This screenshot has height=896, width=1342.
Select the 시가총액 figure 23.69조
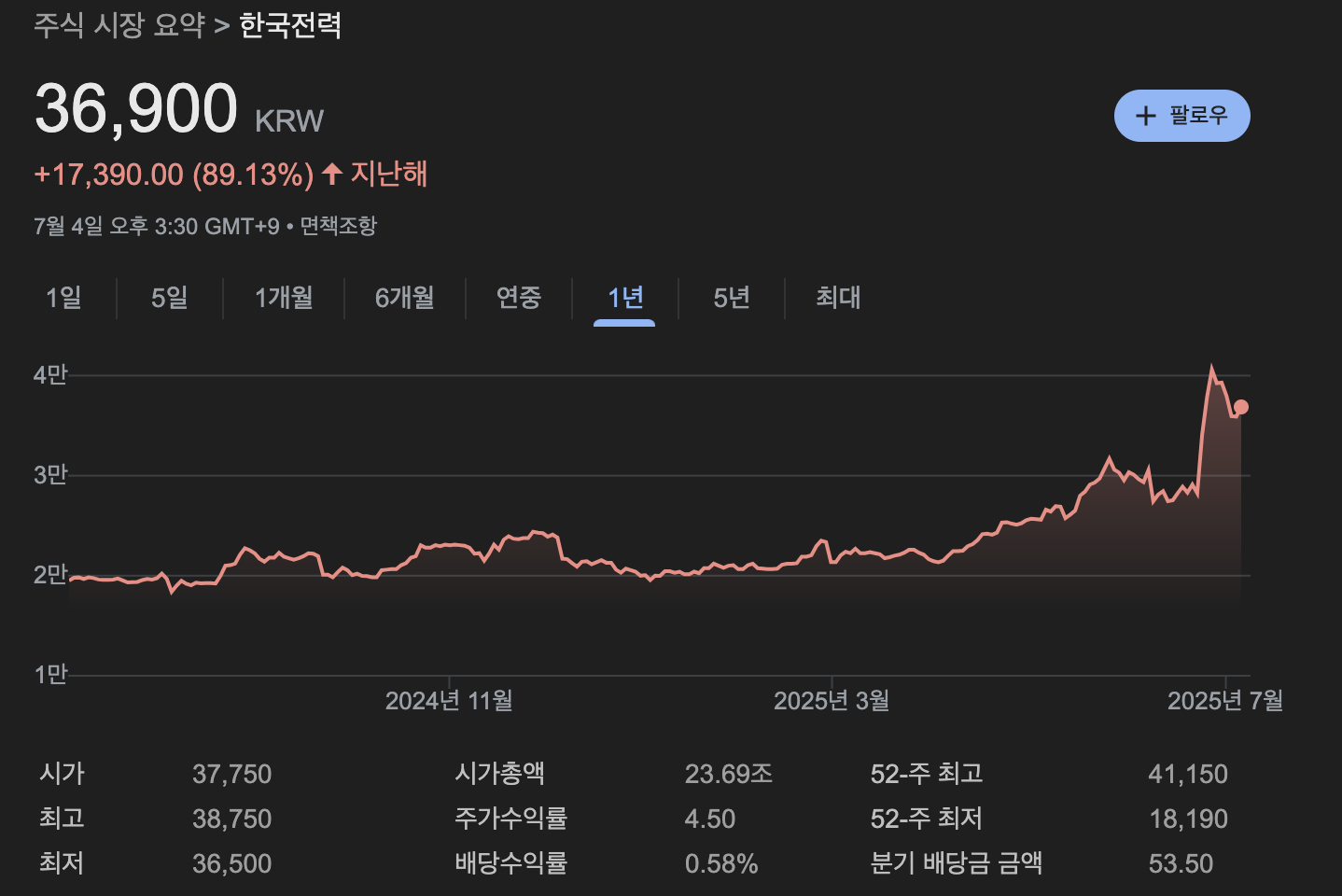[x=729, y=773]
